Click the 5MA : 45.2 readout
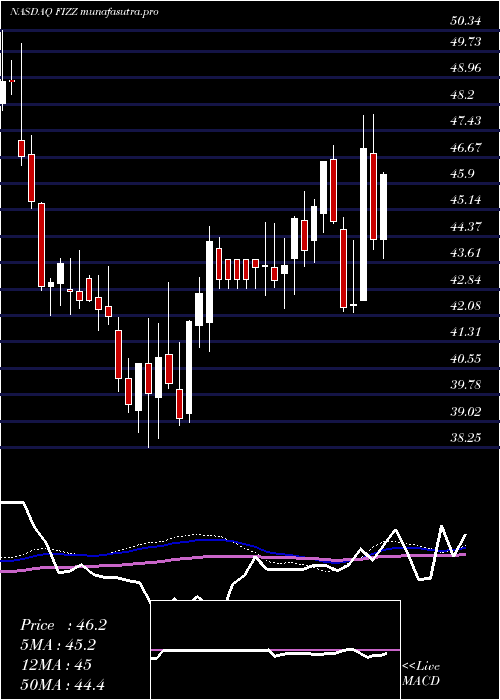The height and width of the screenshot is (700, 500). (x=58, y=645)
